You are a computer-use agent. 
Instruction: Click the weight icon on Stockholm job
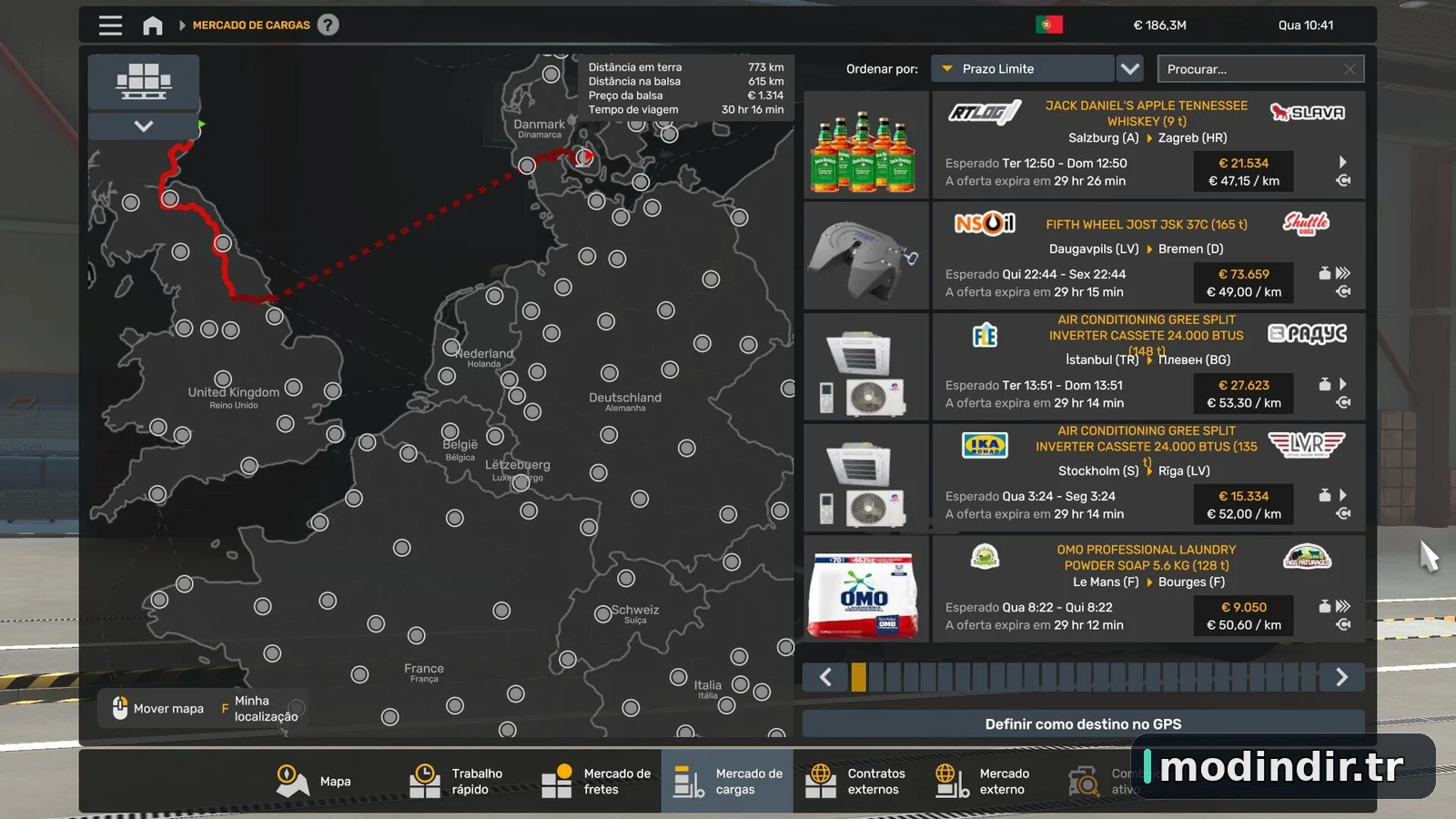click(1325, 495)
